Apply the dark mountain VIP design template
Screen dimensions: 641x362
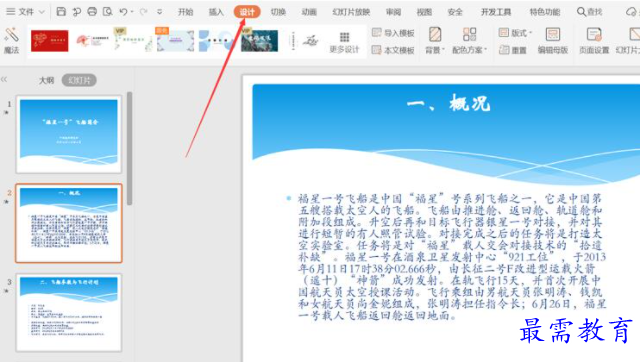coord(260,40)
